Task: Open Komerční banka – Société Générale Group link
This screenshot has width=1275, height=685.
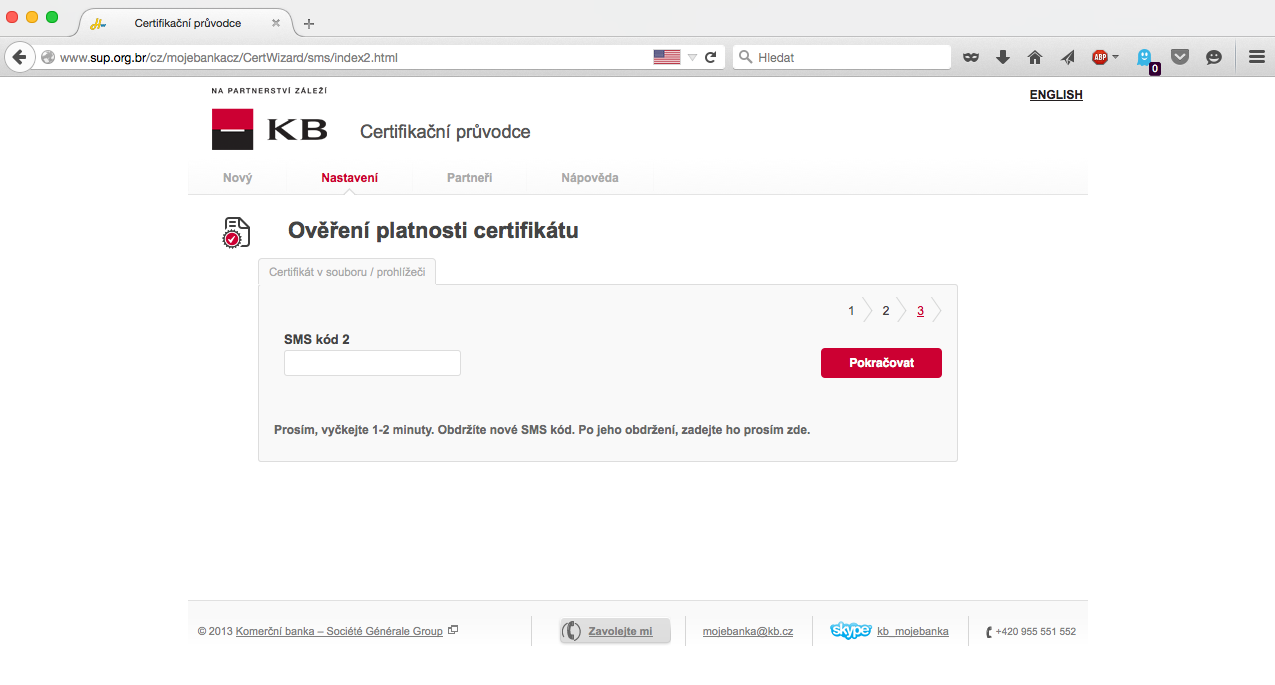Action: [339, 631]
